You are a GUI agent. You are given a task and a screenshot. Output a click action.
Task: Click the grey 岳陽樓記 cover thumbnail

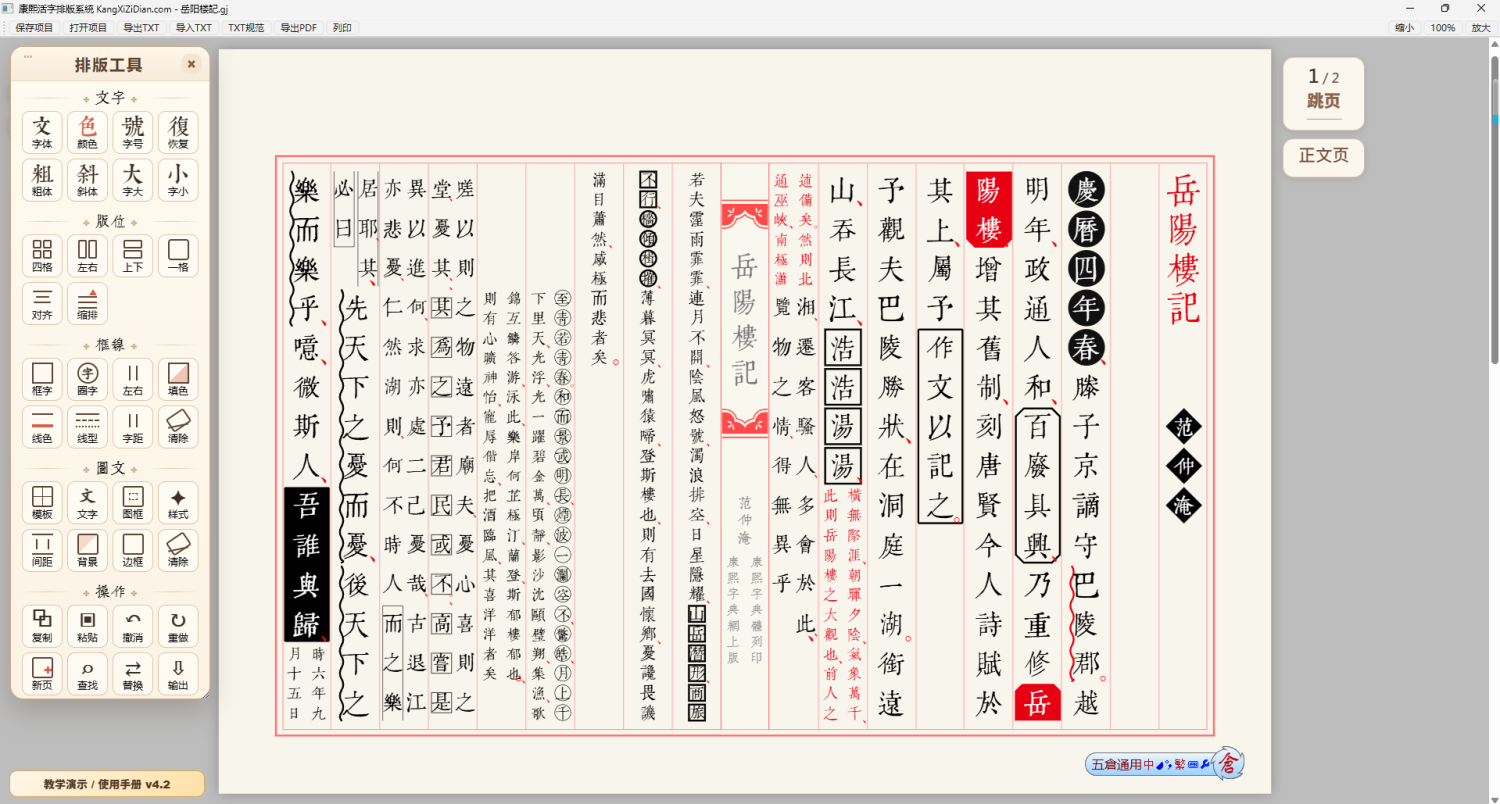pos(745,319)
